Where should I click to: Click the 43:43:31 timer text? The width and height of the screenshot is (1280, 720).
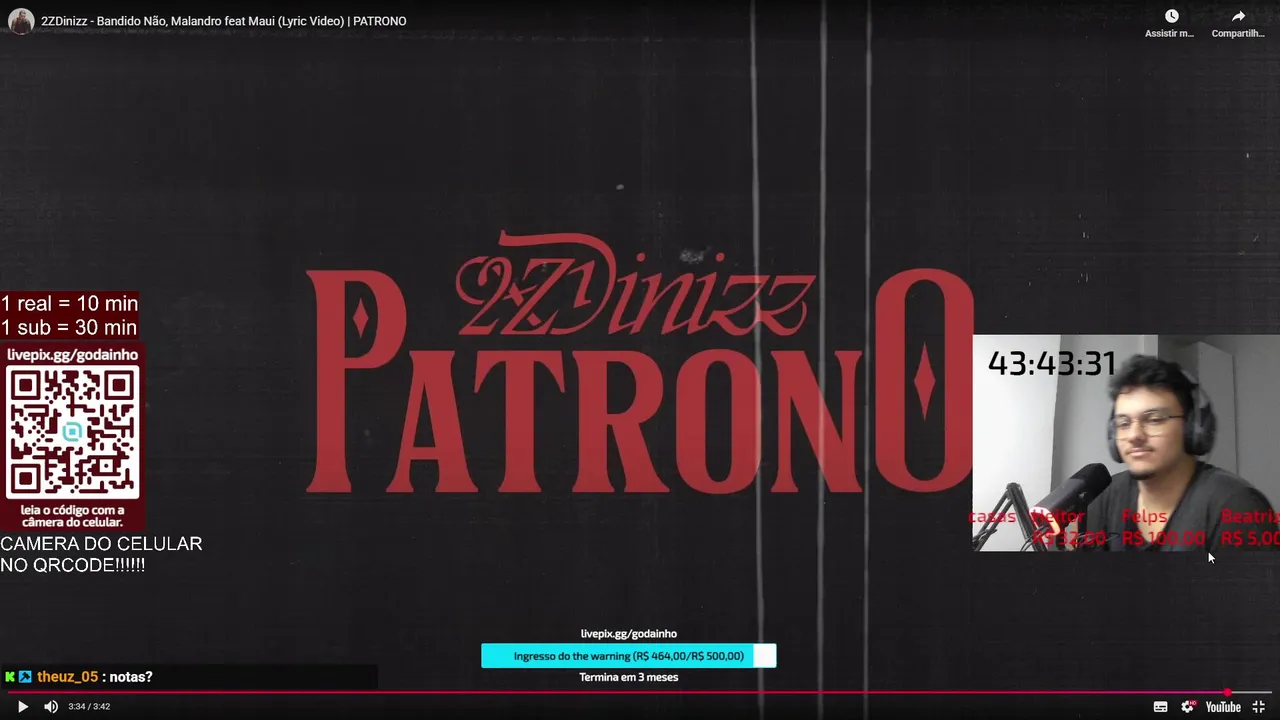[1052, 363]
